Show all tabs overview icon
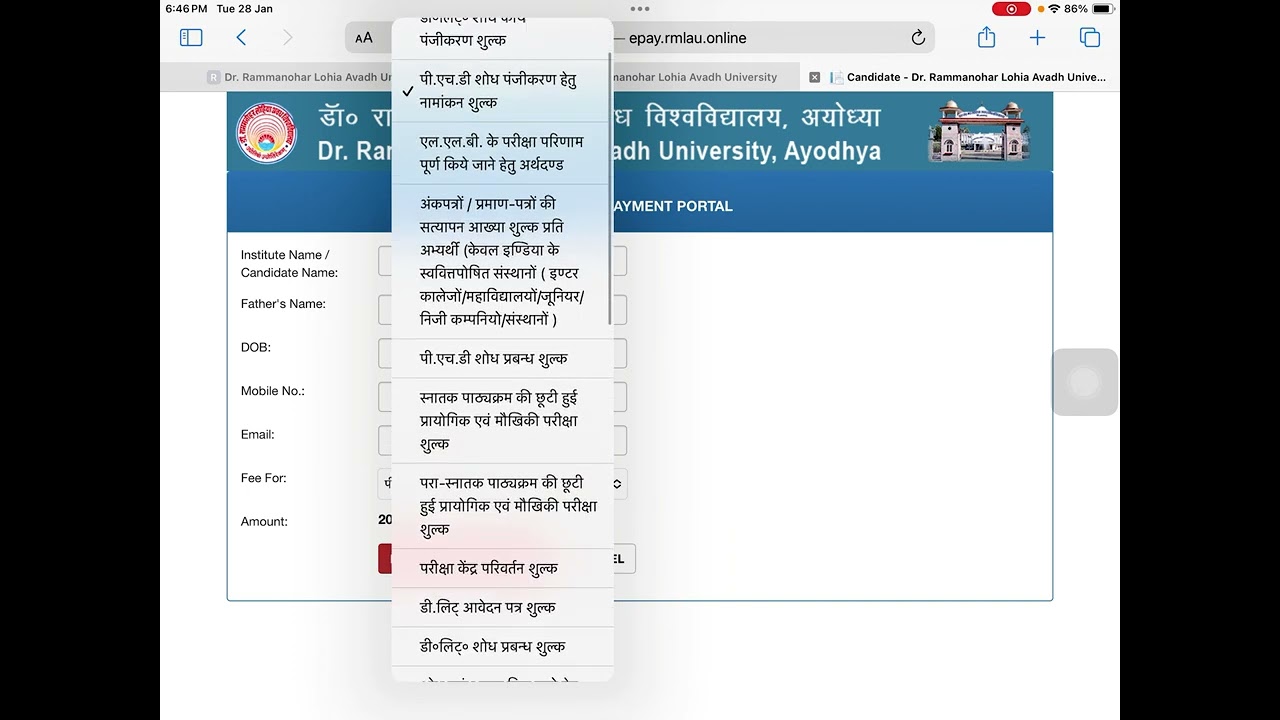 point(1090,38)
